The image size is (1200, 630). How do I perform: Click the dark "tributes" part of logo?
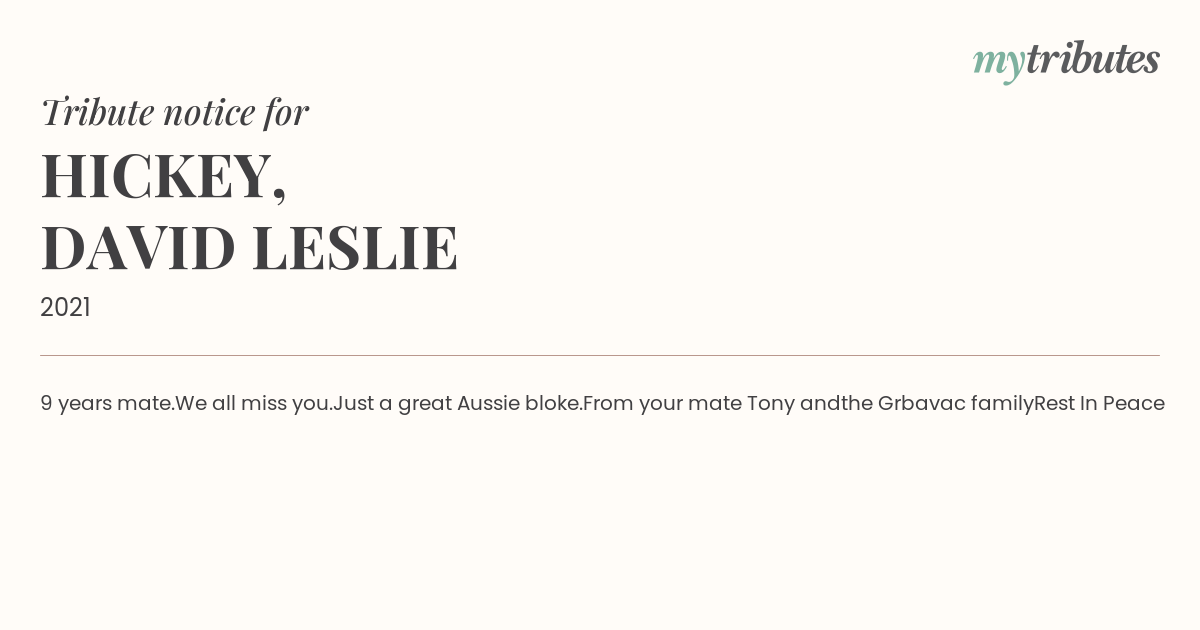tap(1092, 60)
